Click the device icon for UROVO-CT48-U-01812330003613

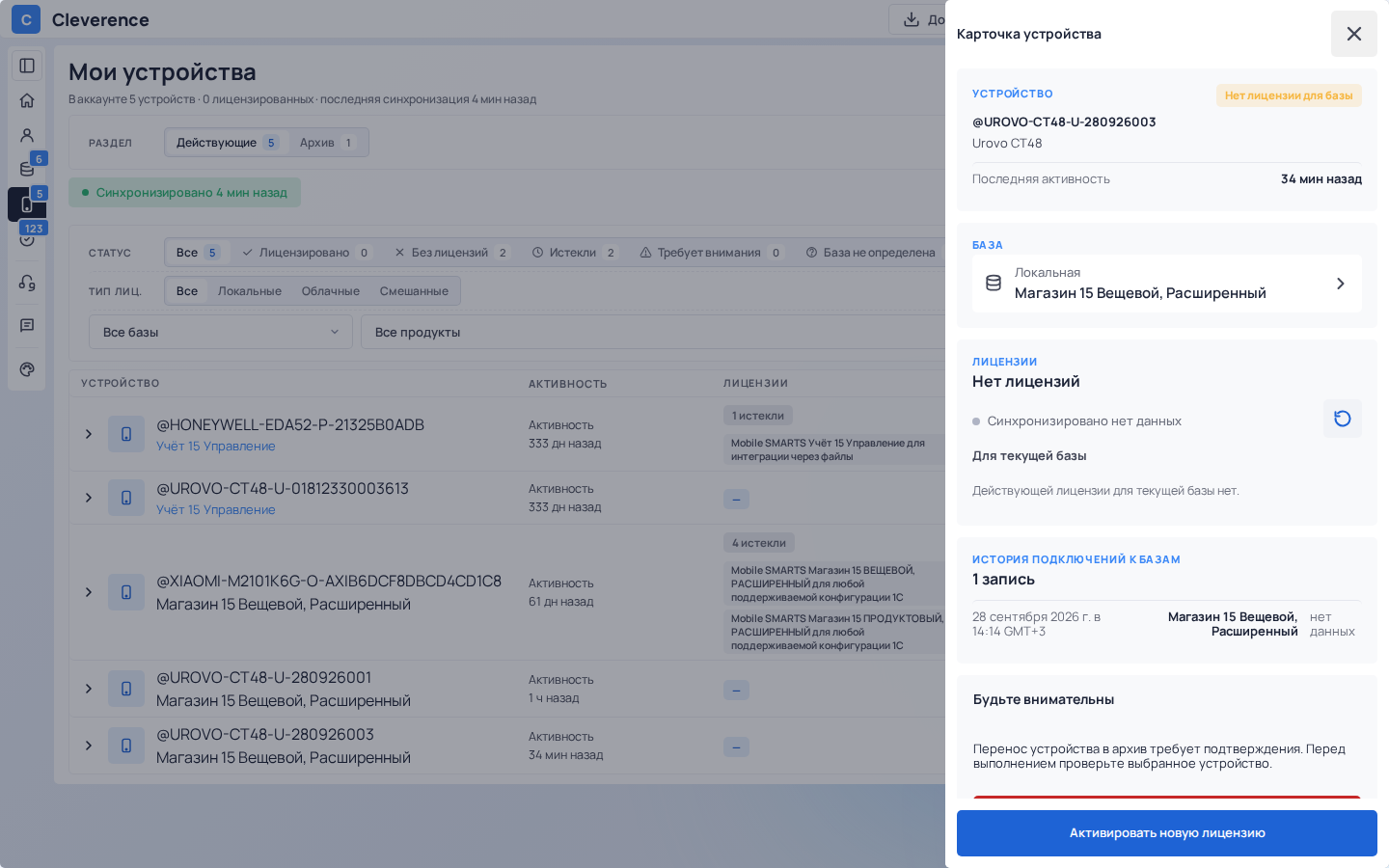click(126, 498)
